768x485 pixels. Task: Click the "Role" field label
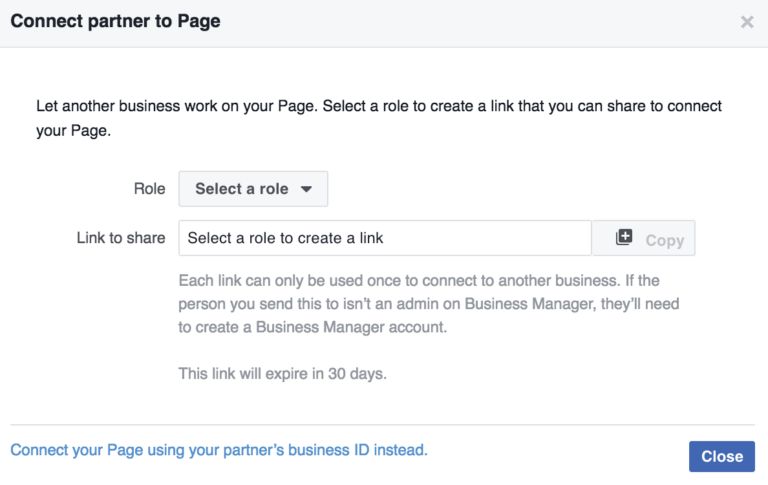point(149,189)
